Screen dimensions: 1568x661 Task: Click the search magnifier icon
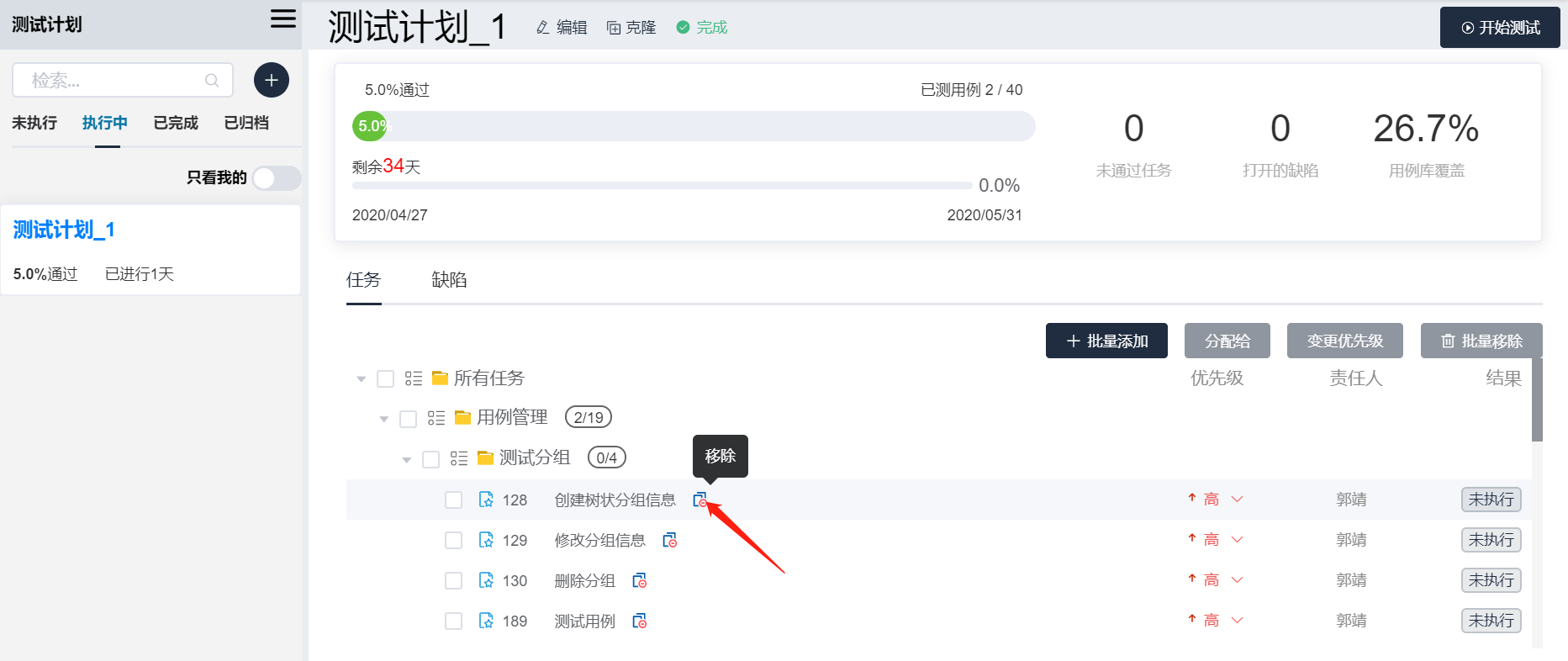212,80
